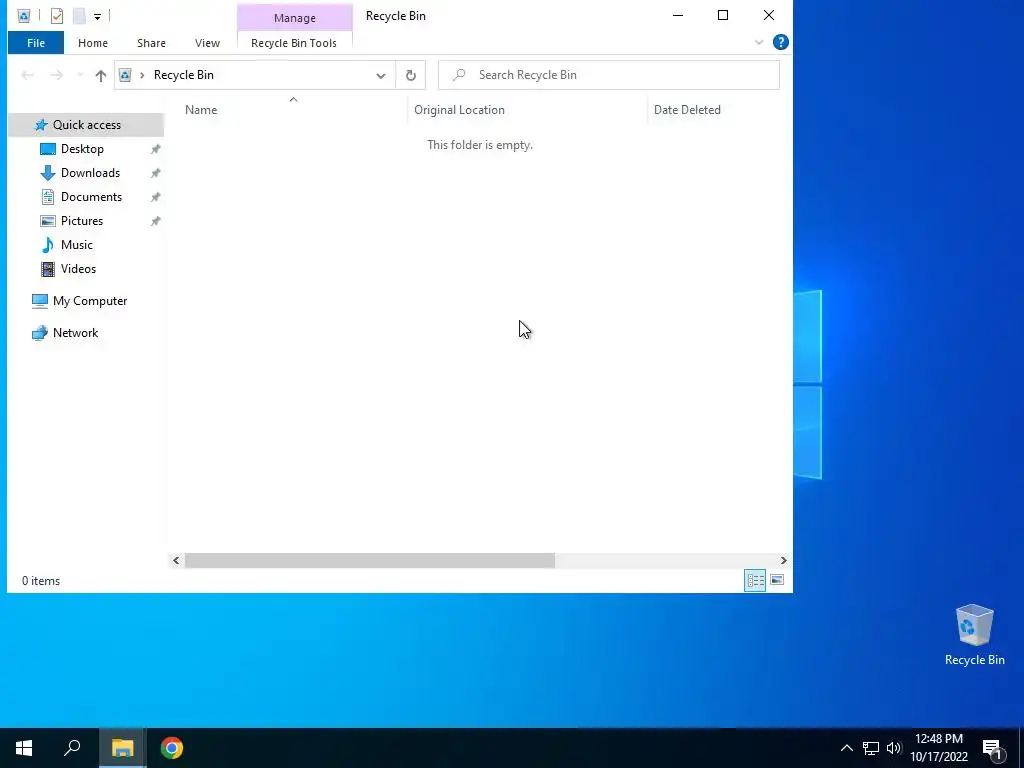The height and width of the screenshot is (768, 1024).
Task: Open the network status tray icon
Action: tap(871, 748)
